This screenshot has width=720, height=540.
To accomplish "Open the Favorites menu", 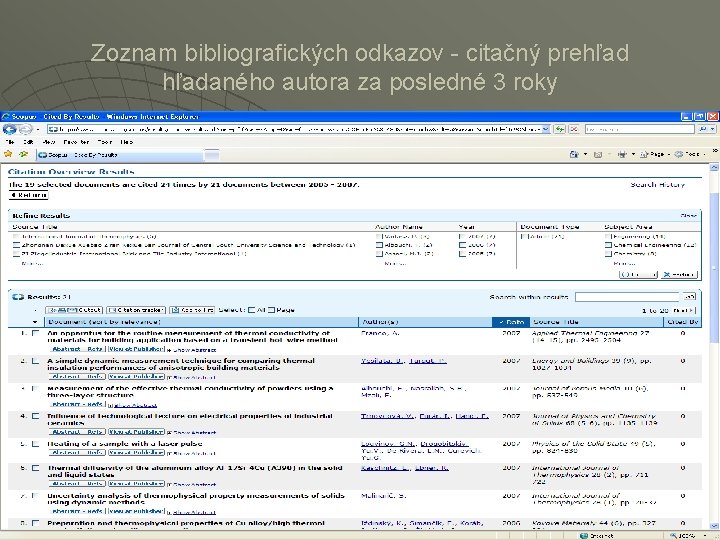I will click(x=76, y=142).
